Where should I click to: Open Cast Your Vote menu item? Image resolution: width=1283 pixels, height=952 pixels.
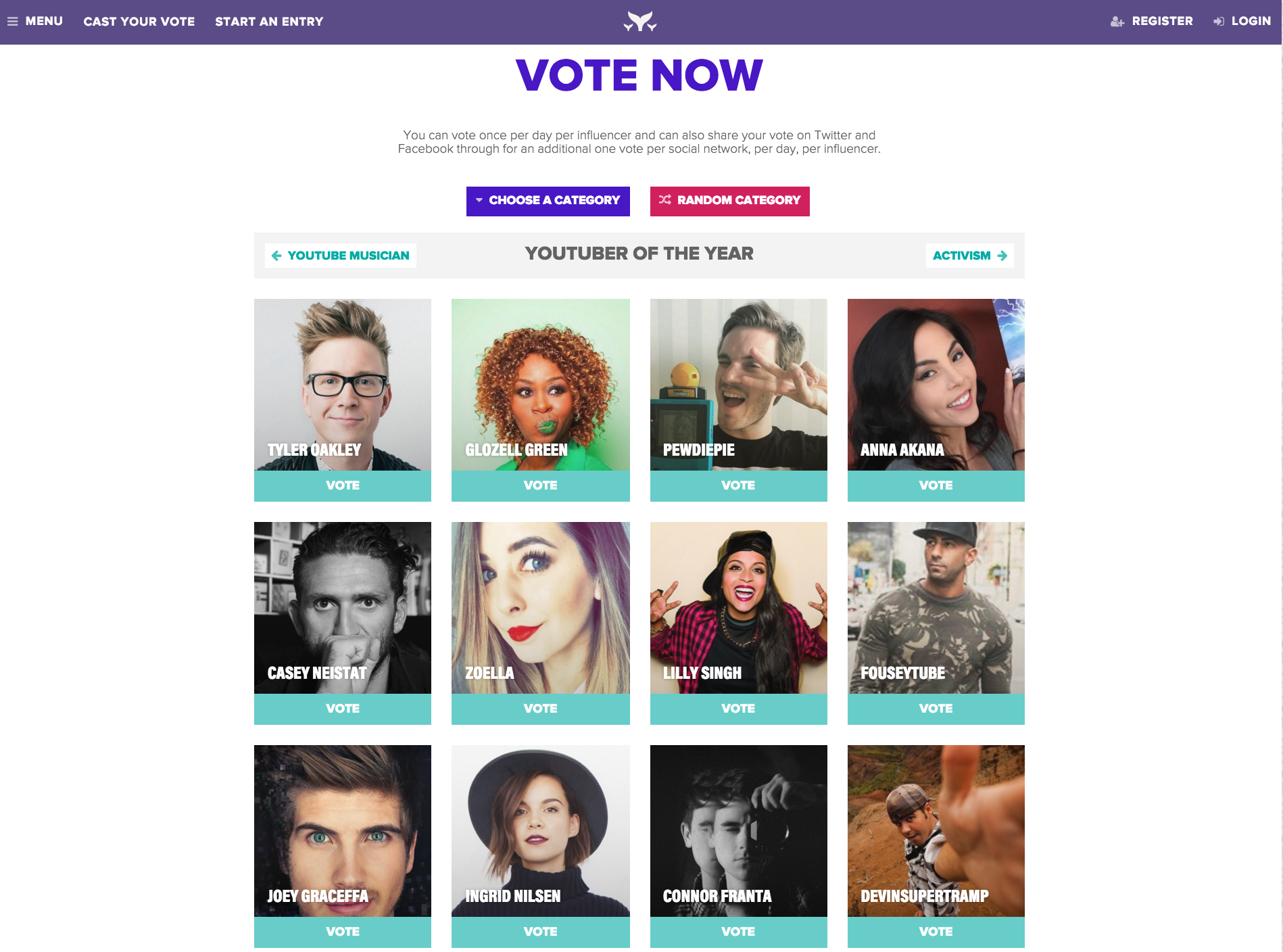coord(139,22)
